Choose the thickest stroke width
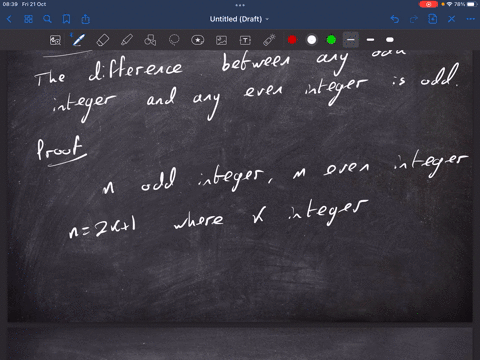Image resolution: width=480 pixels, height=360 pixels. (x=390, y=40)
